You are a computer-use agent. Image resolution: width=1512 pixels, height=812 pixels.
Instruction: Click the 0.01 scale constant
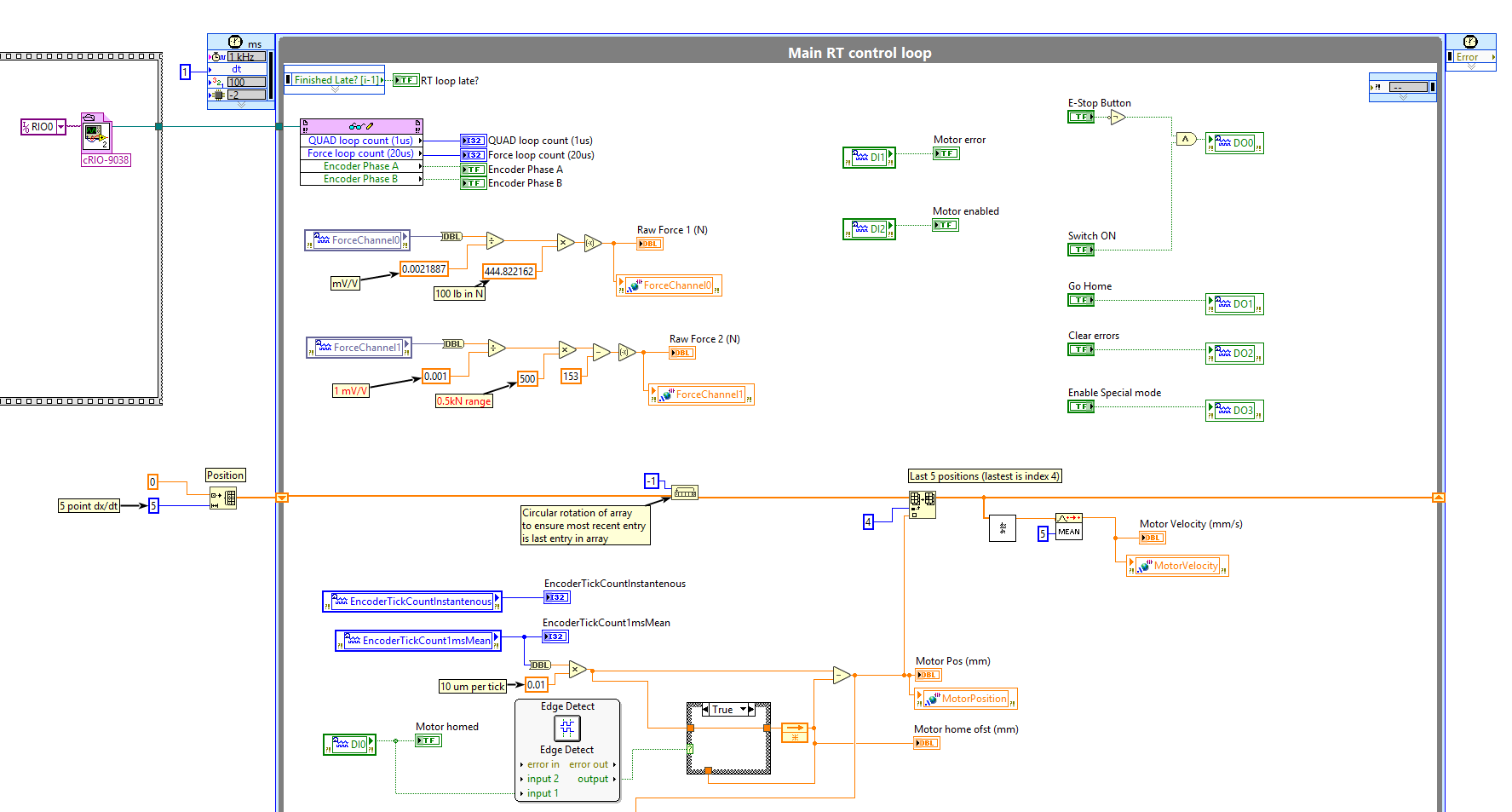coord(537,685)
